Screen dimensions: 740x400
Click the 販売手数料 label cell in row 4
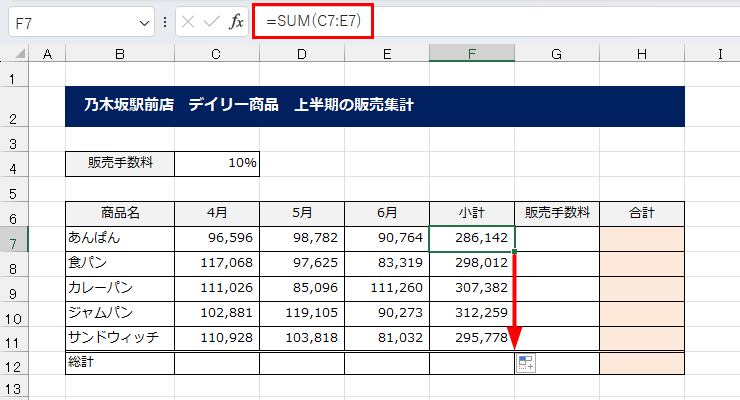click(120, 164)
